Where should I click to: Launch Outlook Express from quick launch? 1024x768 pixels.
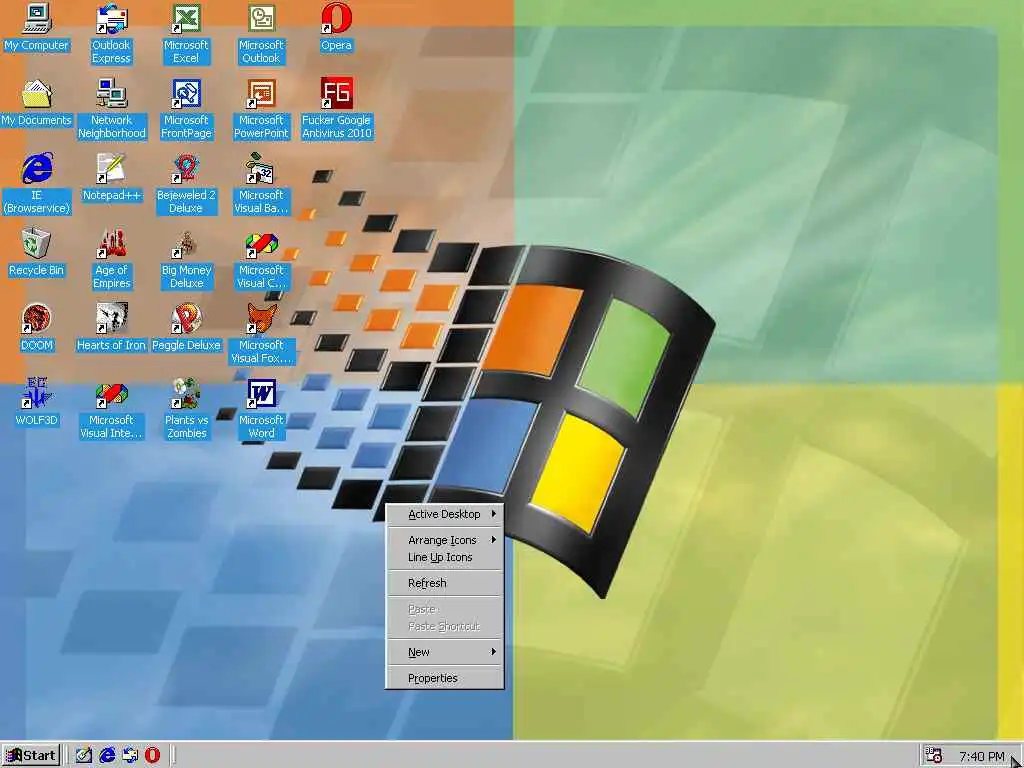pos(130,756)
